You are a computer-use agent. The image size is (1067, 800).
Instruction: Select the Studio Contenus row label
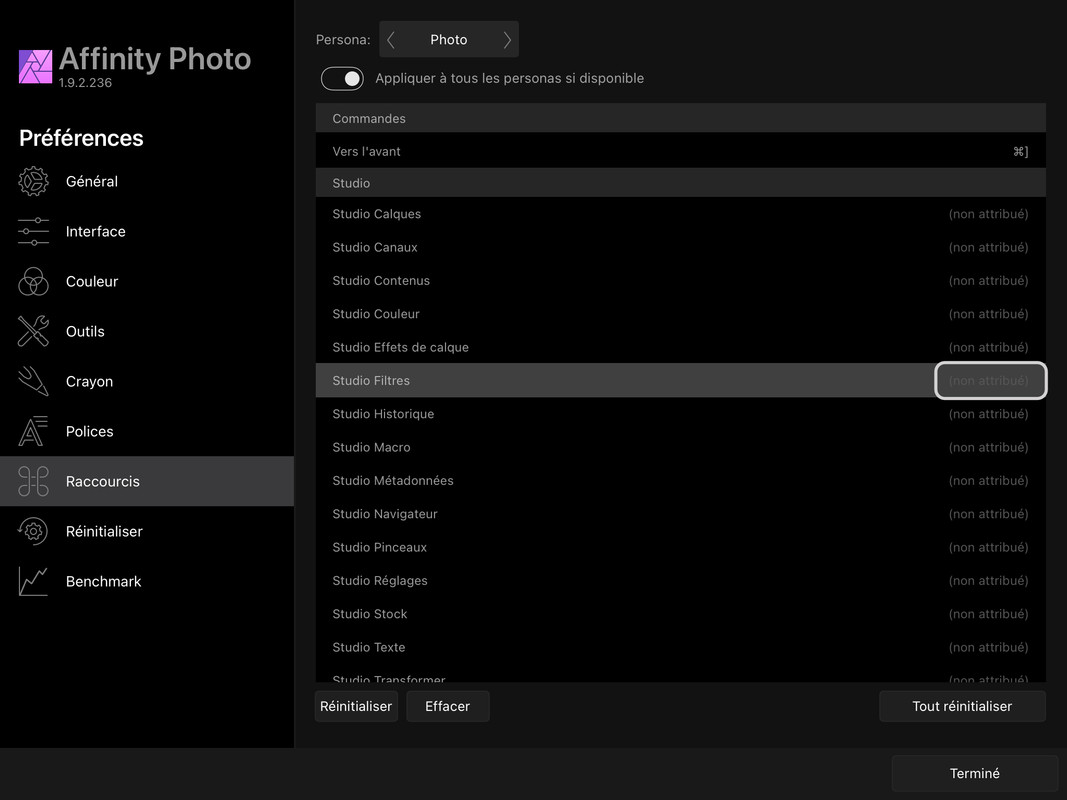click(x=381, y=281)
